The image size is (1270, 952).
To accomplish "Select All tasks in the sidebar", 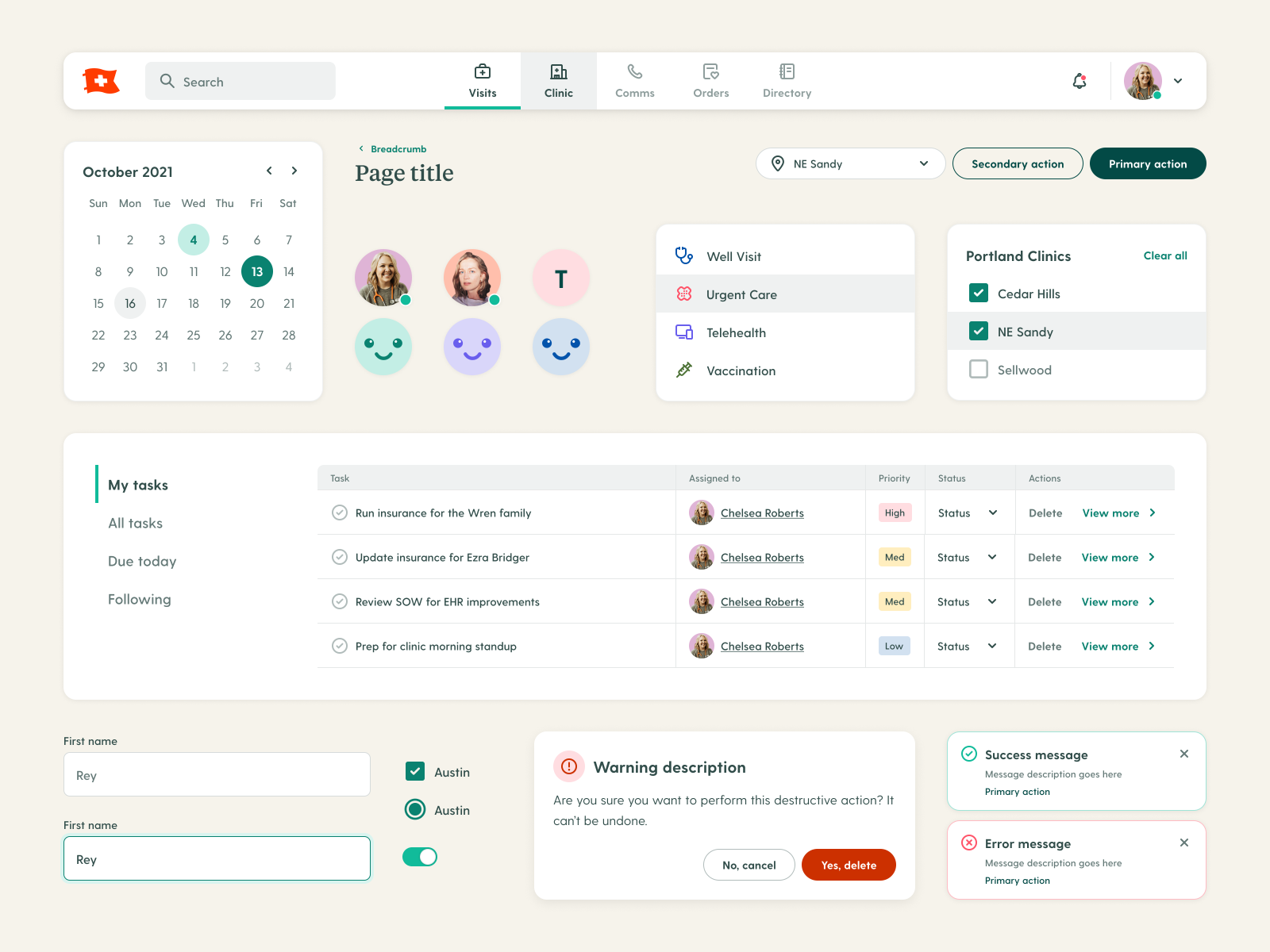I will [x=135, y=523].
